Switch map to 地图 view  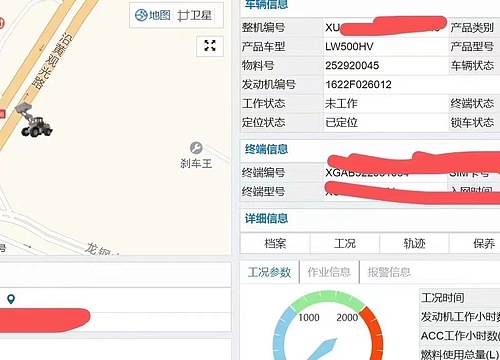[153, 15]
